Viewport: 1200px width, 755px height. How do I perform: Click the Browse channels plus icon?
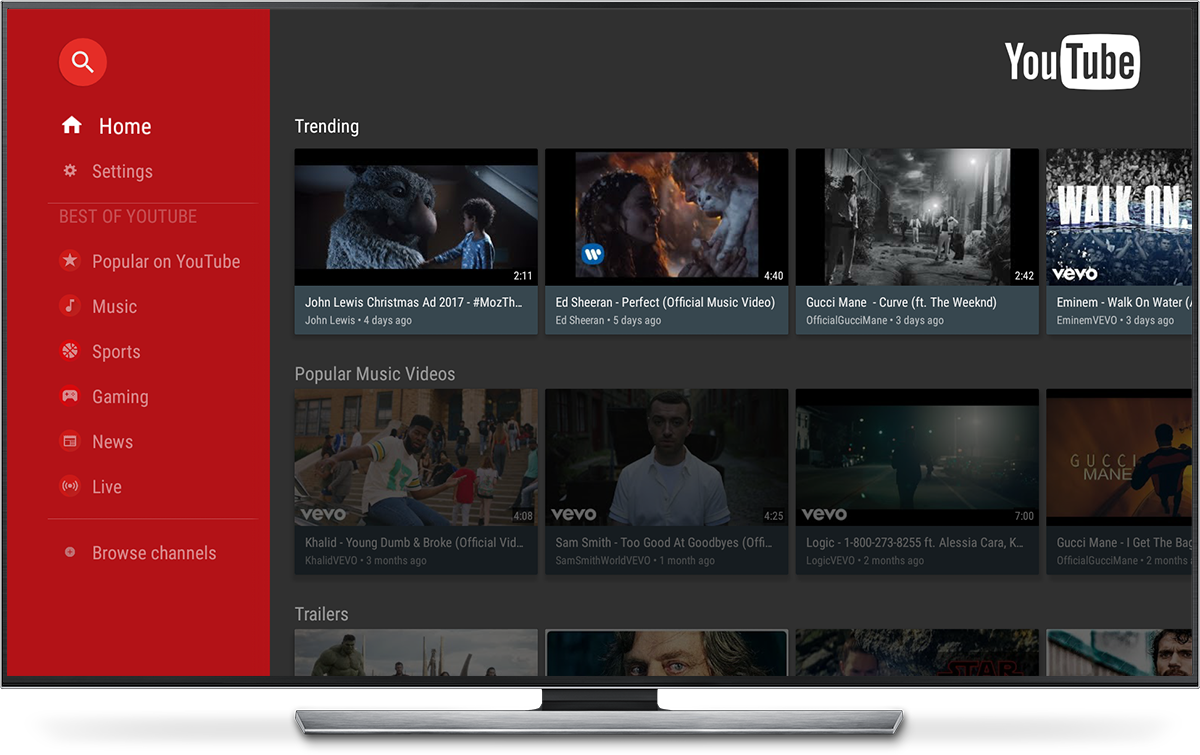click(70, 552)
